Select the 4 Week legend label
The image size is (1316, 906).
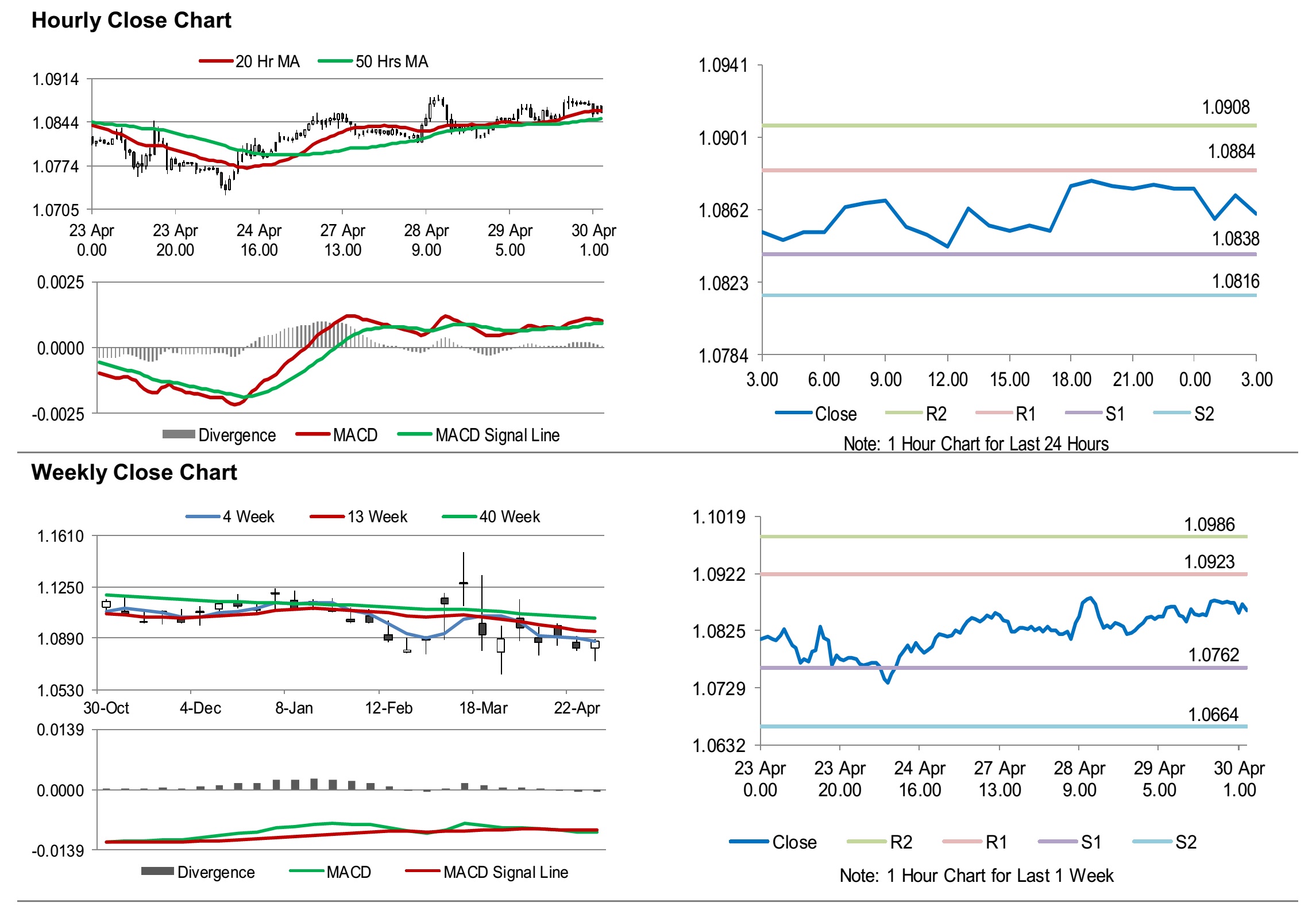248,516
